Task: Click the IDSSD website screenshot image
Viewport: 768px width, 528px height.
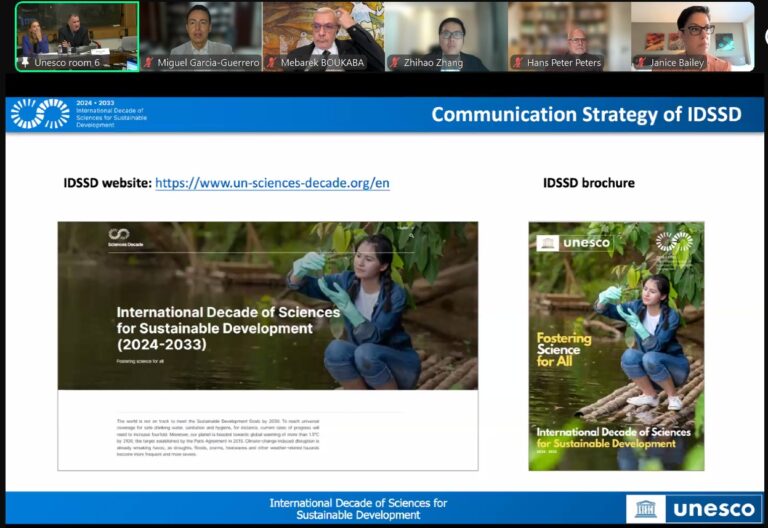Action: tap(268, 346)
